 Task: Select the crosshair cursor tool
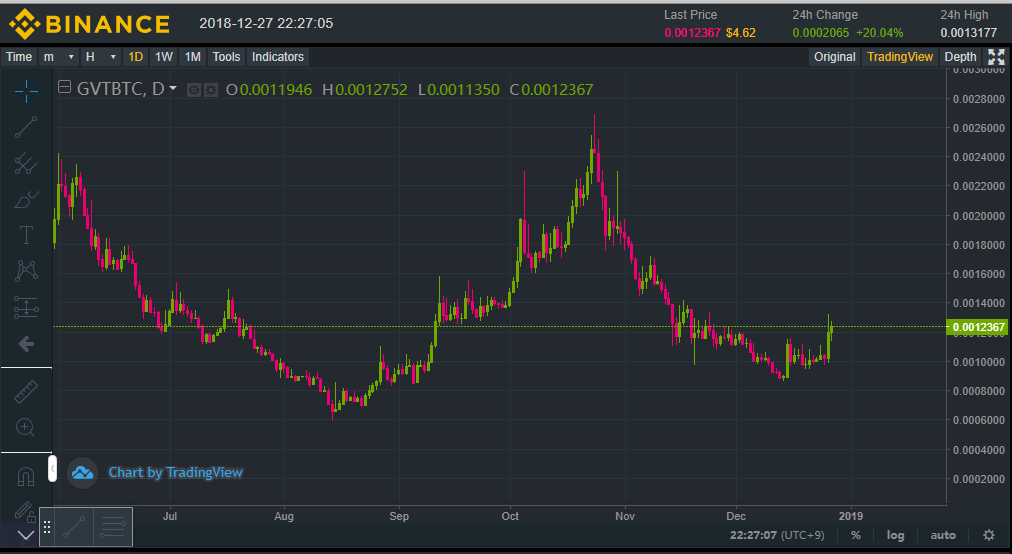tap(26, 90)
